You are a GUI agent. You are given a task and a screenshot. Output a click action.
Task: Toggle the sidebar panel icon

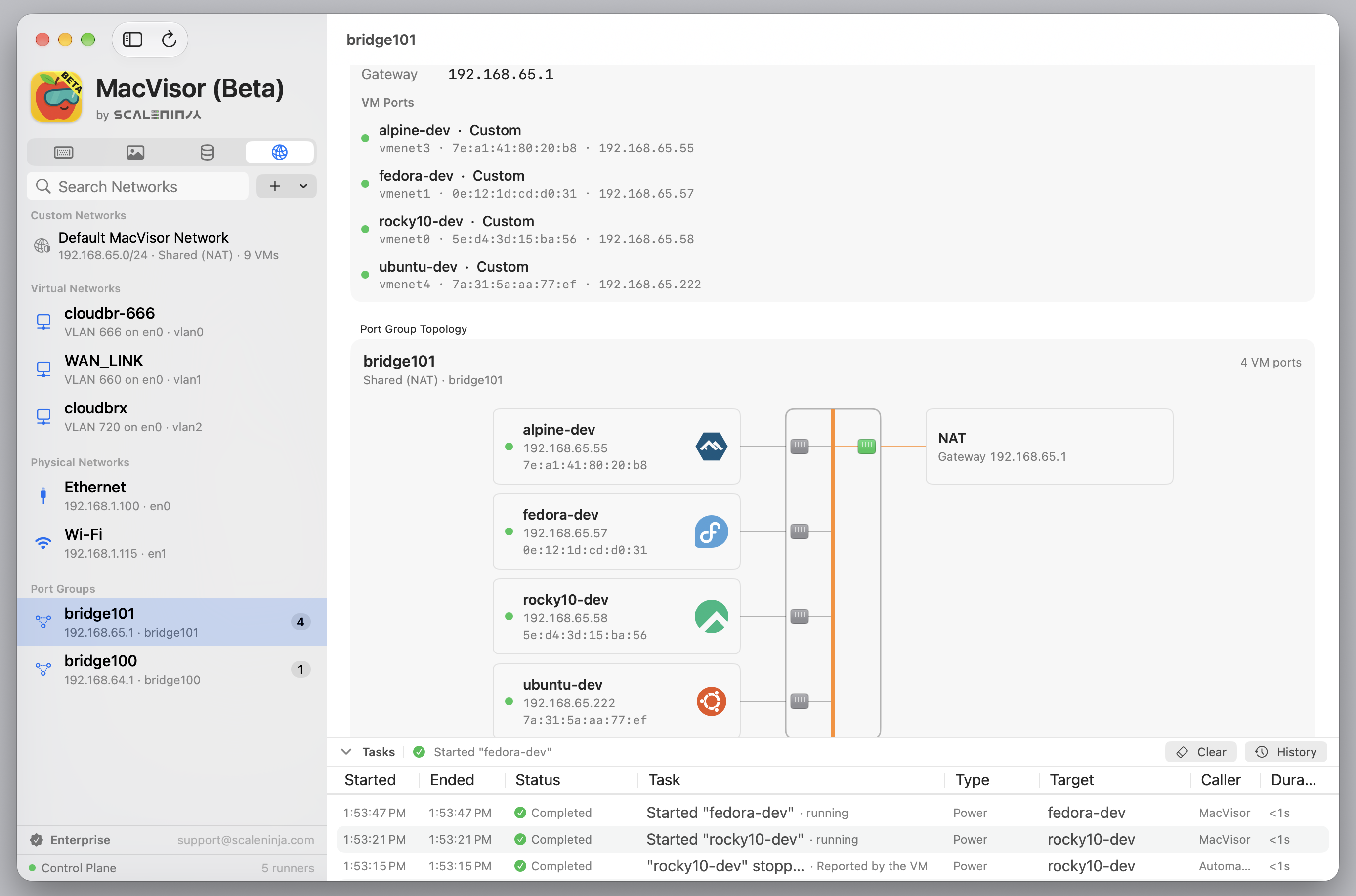coord(132,40)
